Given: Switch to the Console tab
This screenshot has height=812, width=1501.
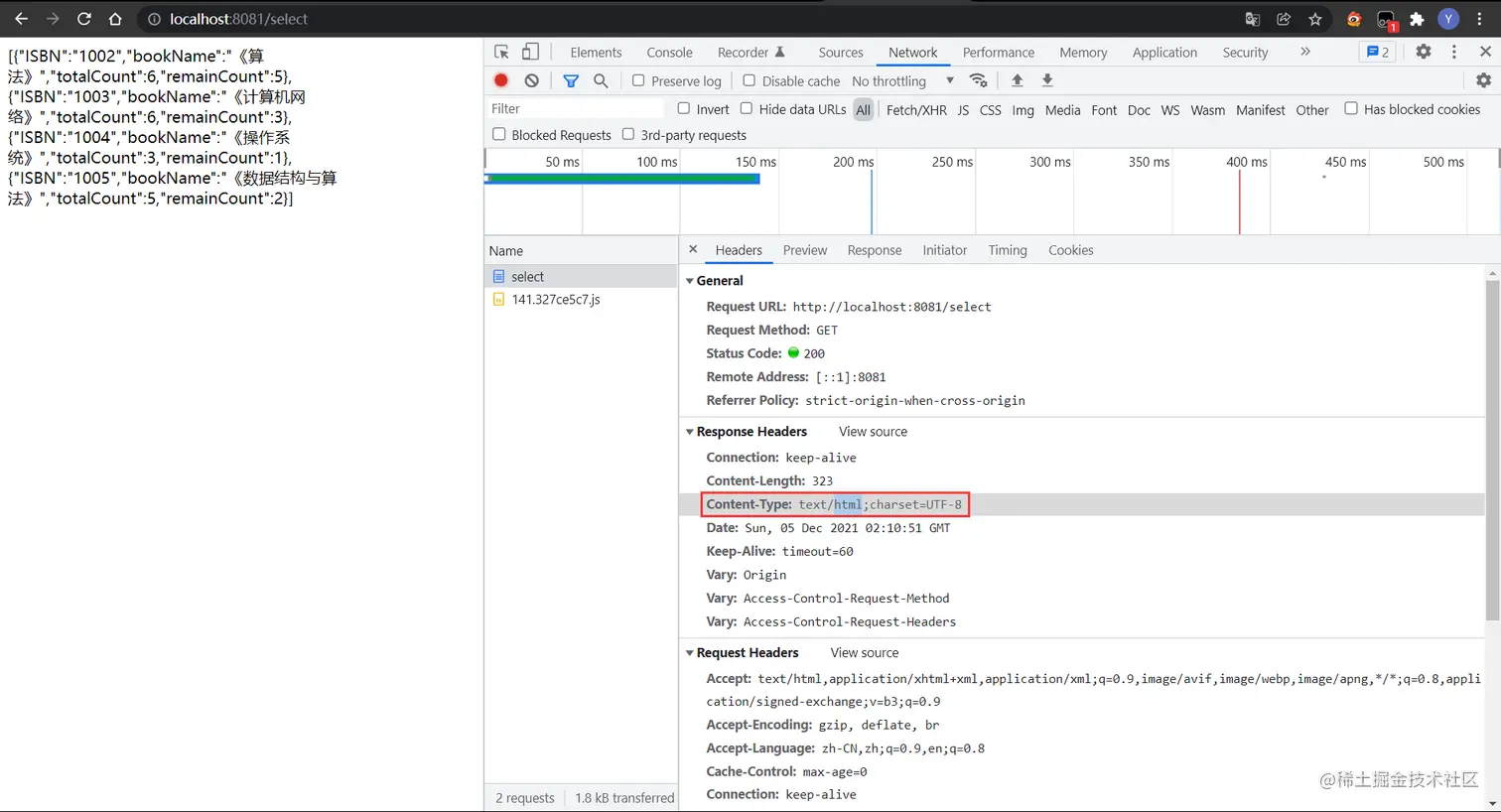Looking at the screenshot, I should 669,52.
